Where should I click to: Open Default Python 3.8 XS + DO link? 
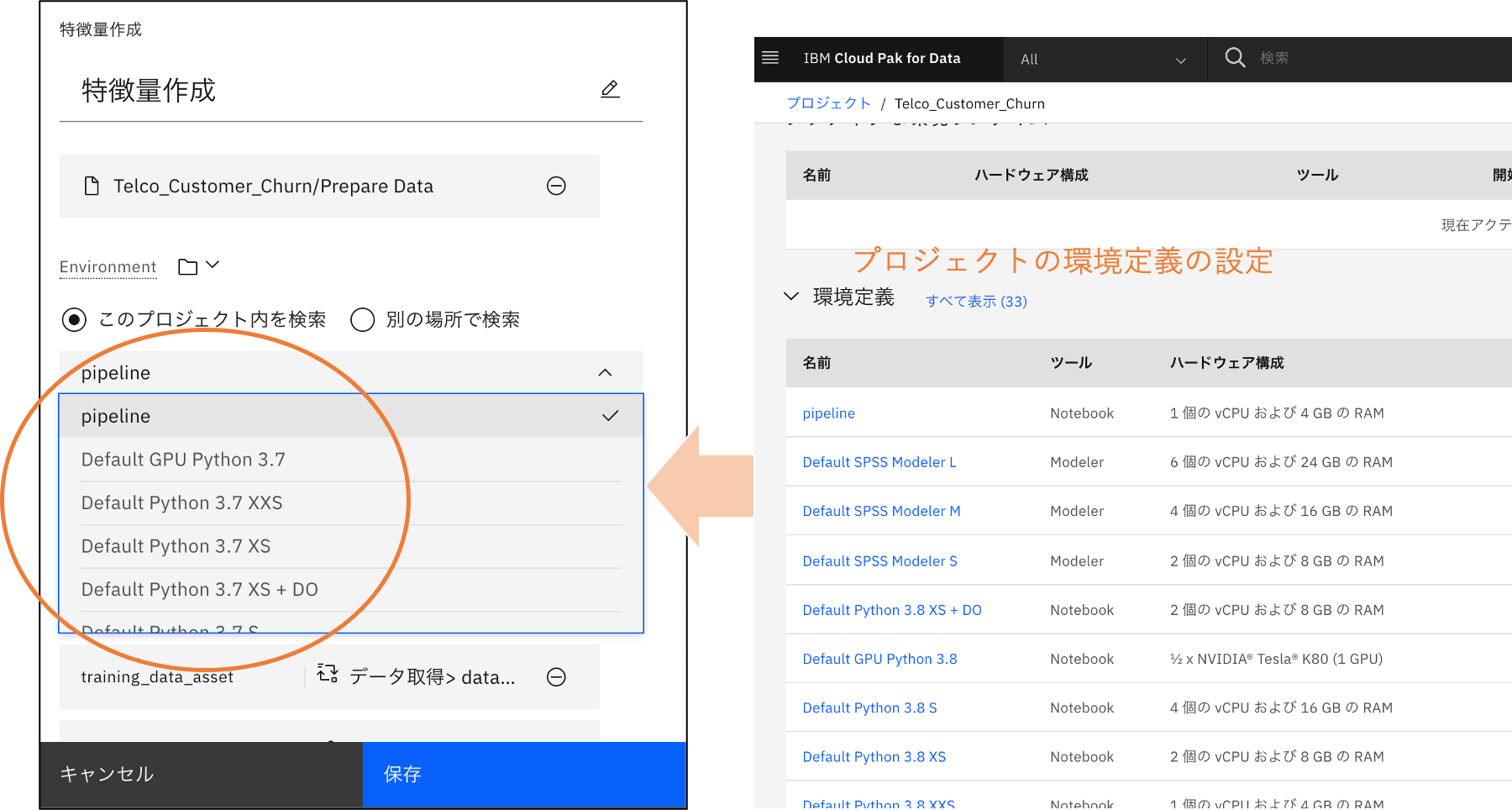(x=892, y=610)
